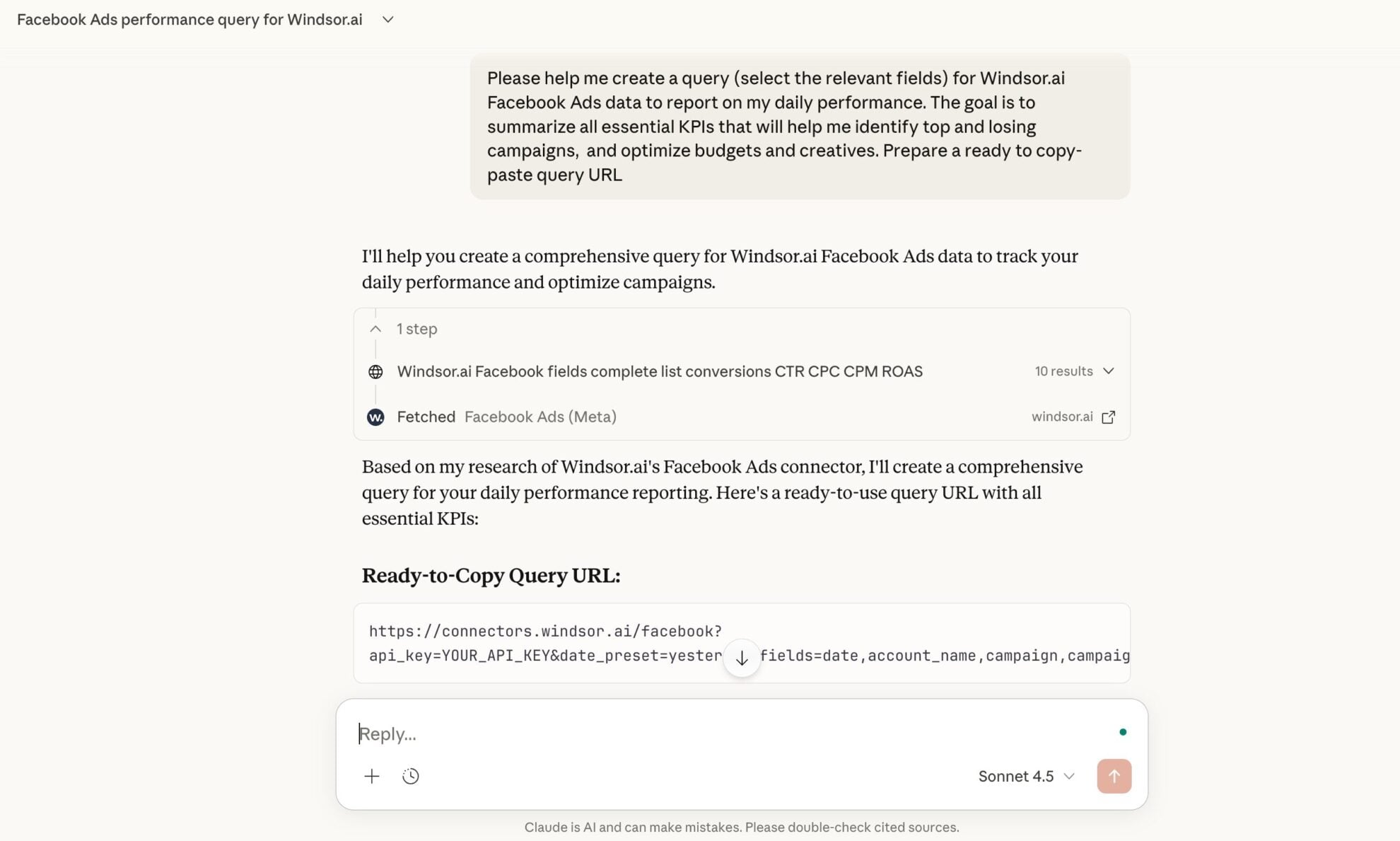Screen dimensions: 1400x841
Task: Click the Windsor.ai W logo icon
Action: [x=375, y=417]
